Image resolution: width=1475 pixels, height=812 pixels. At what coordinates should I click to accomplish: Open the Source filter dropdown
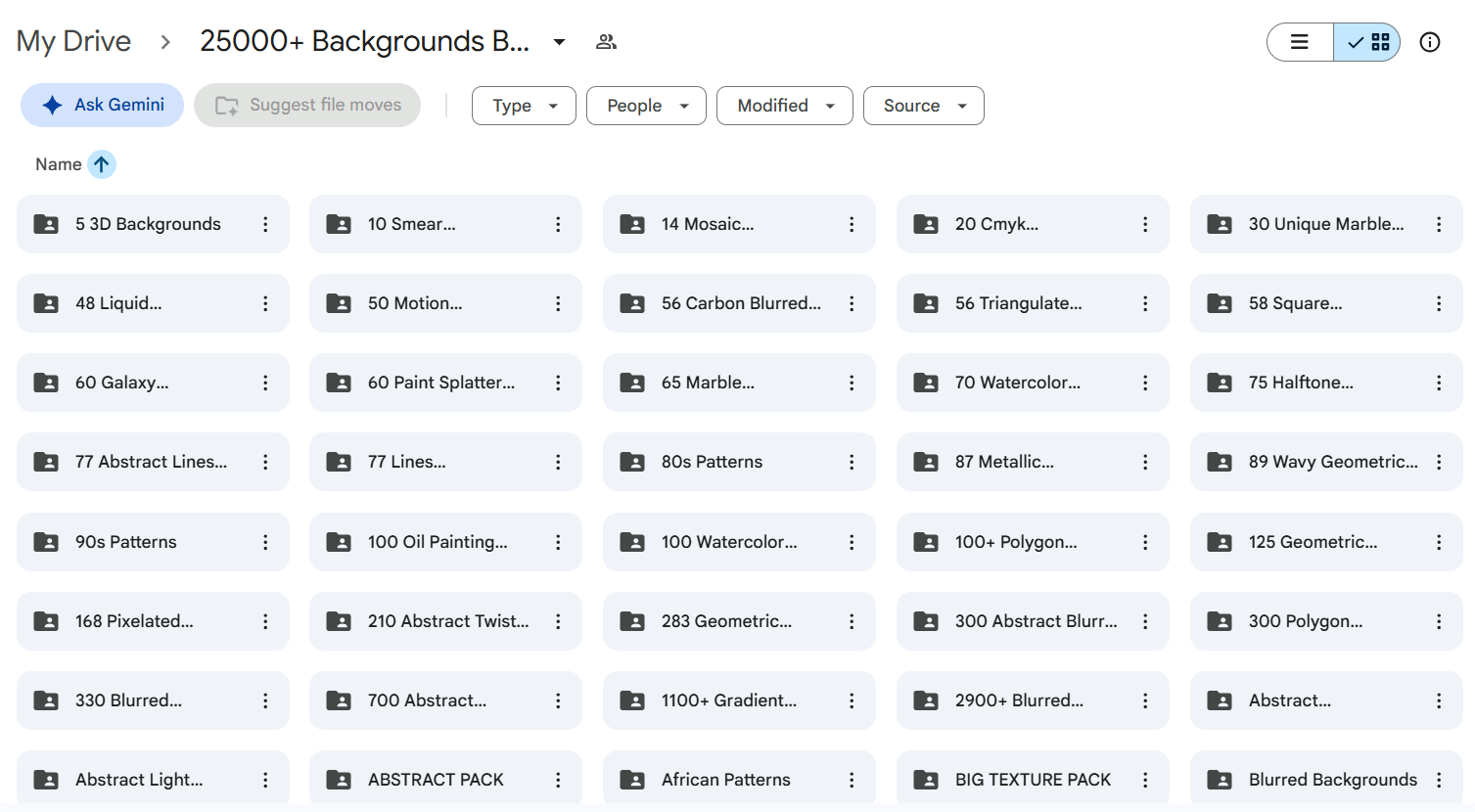[924, 106]
